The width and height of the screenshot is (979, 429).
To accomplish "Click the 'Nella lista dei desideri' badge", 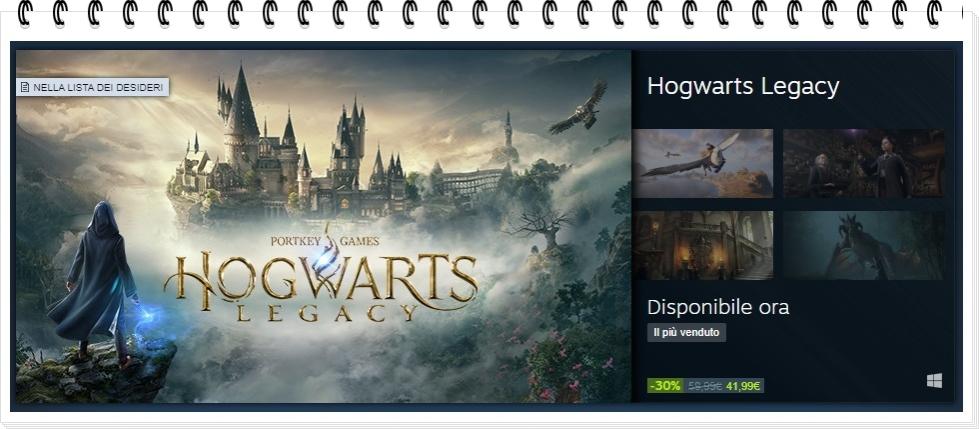I will [93, 88].
